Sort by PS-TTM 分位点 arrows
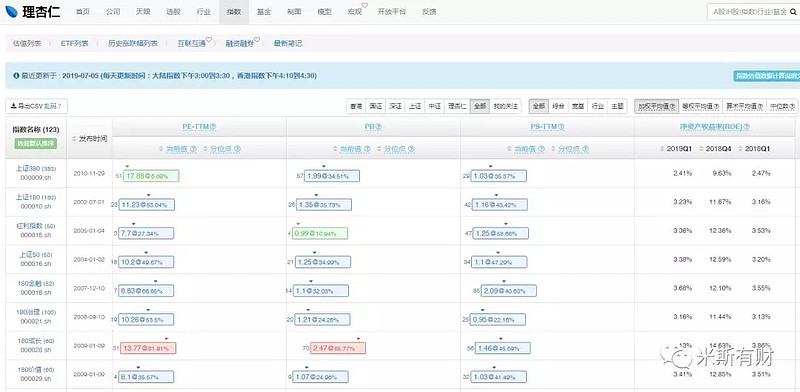This screenshot has width=800, height=392. [x=554, y=149]
